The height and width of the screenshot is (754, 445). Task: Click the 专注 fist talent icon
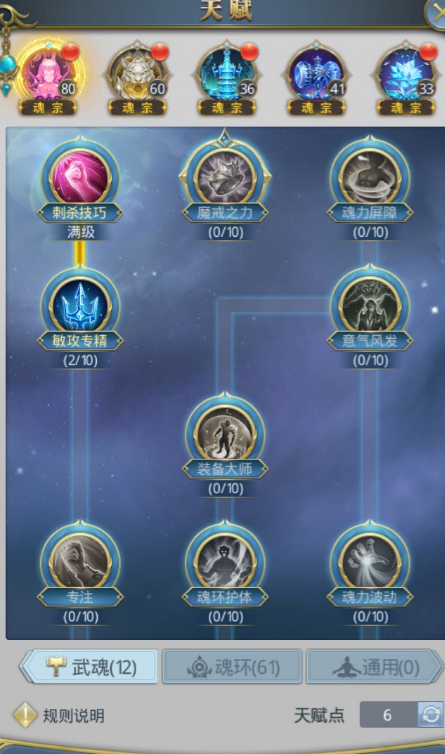tap(80, 562)
